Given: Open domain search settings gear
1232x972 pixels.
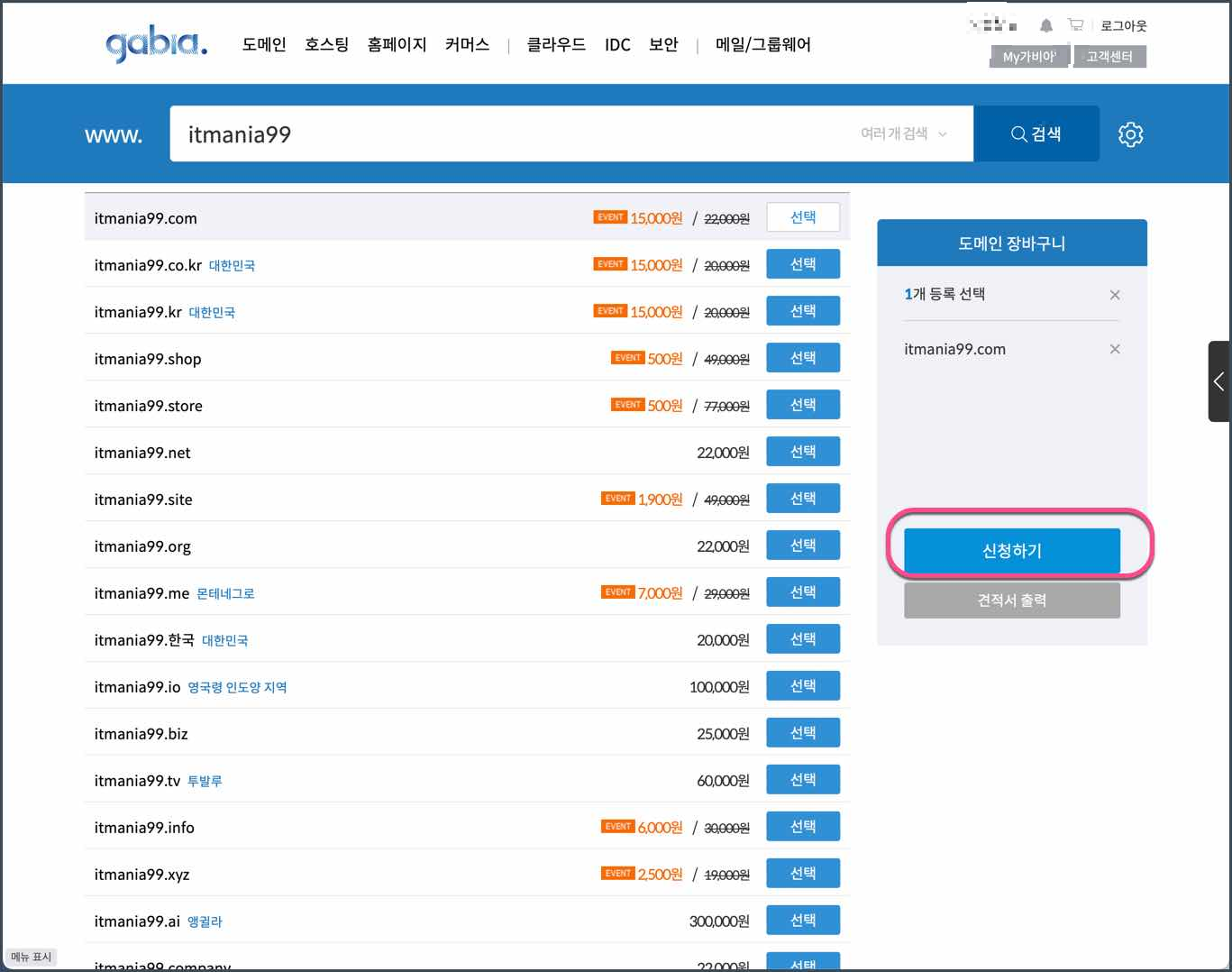Looking at the screenshot, I should (x=1130, y=134).
